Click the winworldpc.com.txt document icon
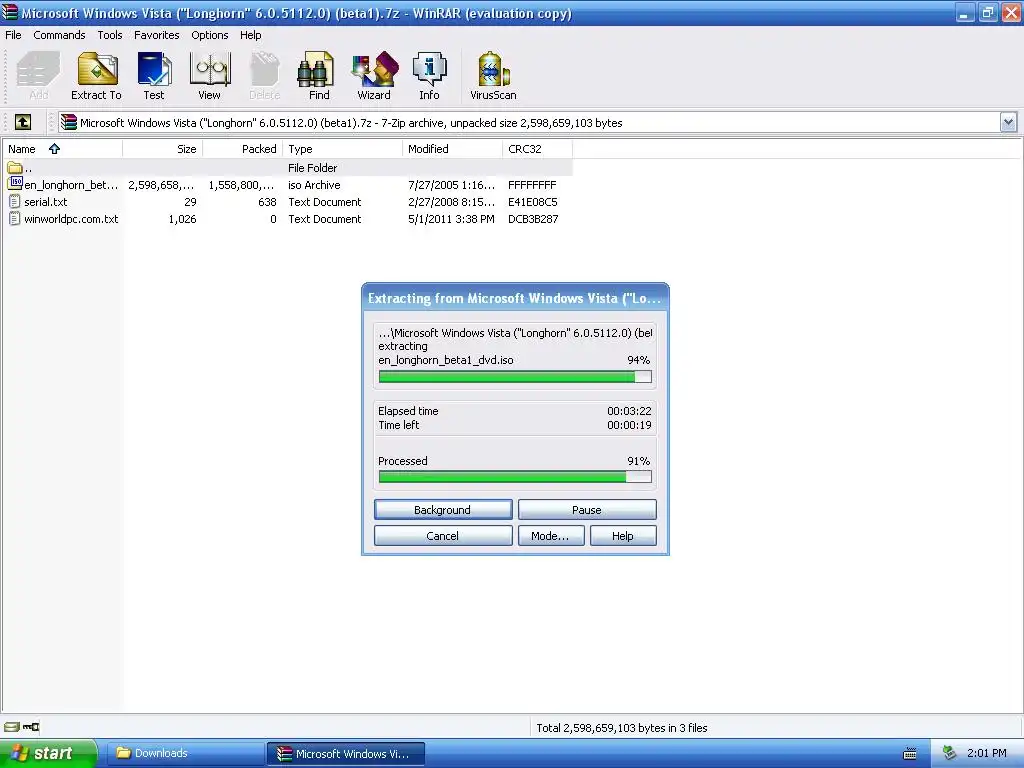The image size is (1024, 768). 14,219
